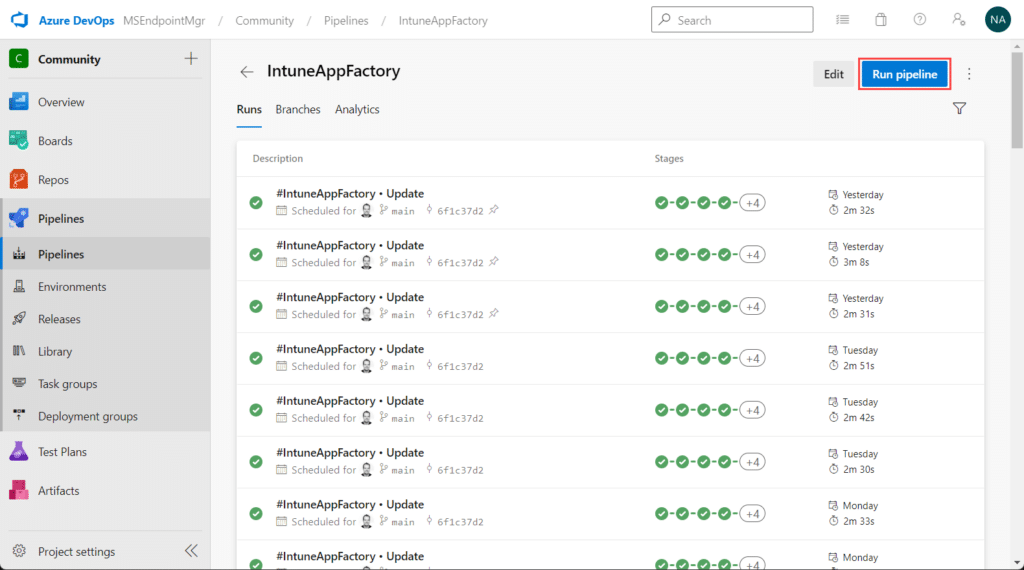Open the Marketplace shopping bag icon
The width and height of the screenshot is (1024, 570).
(881, 20)
